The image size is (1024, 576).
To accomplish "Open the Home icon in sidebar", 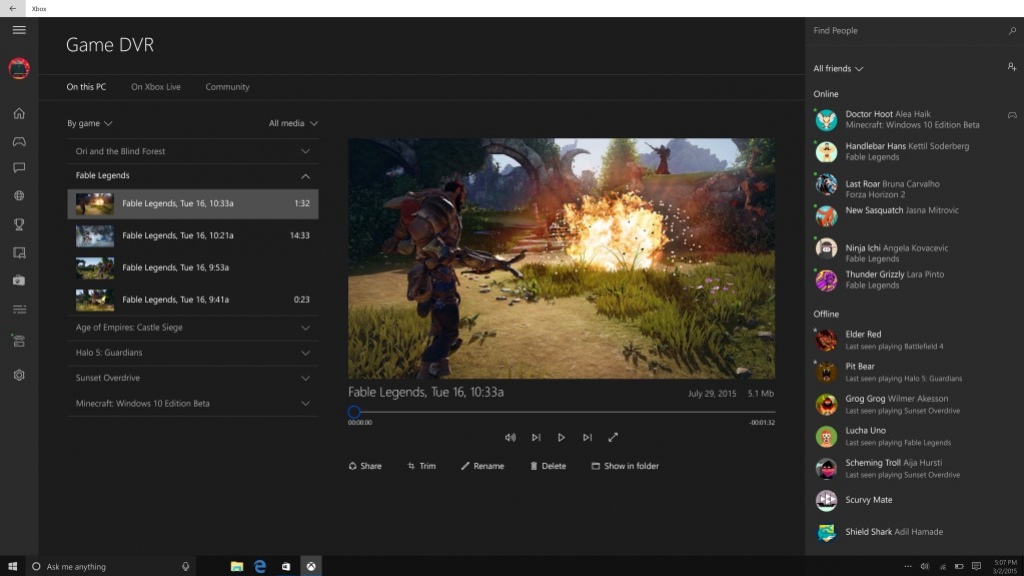I will tap(17, 113).
